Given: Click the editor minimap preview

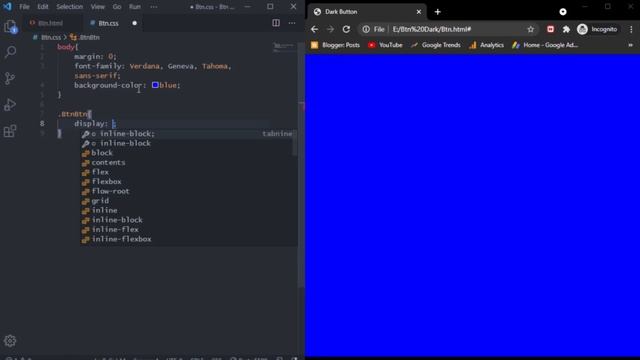Looking at the screenshot, I should [283, 47].
